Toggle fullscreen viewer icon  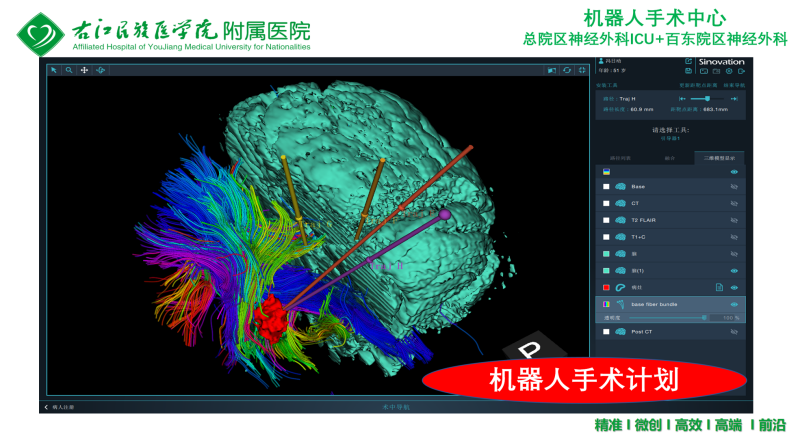(582, 70)
